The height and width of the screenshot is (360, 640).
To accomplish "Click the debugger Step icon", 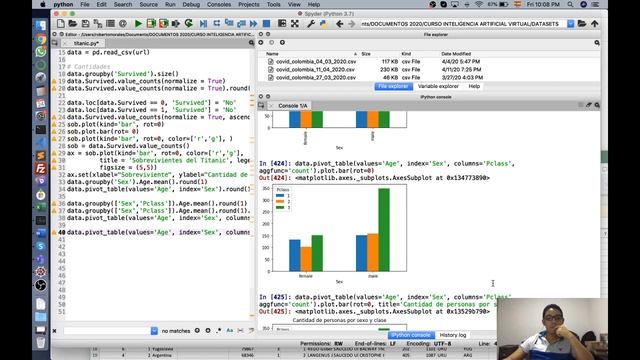I will tap(216, 24).
